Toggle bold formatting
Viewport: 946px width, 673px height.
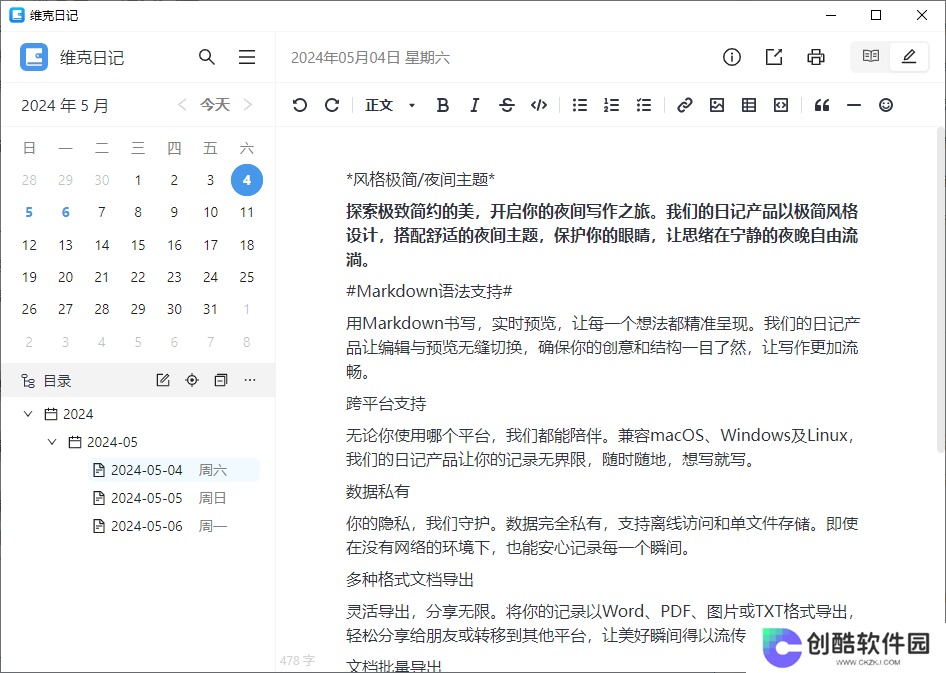tap(442, 105)
